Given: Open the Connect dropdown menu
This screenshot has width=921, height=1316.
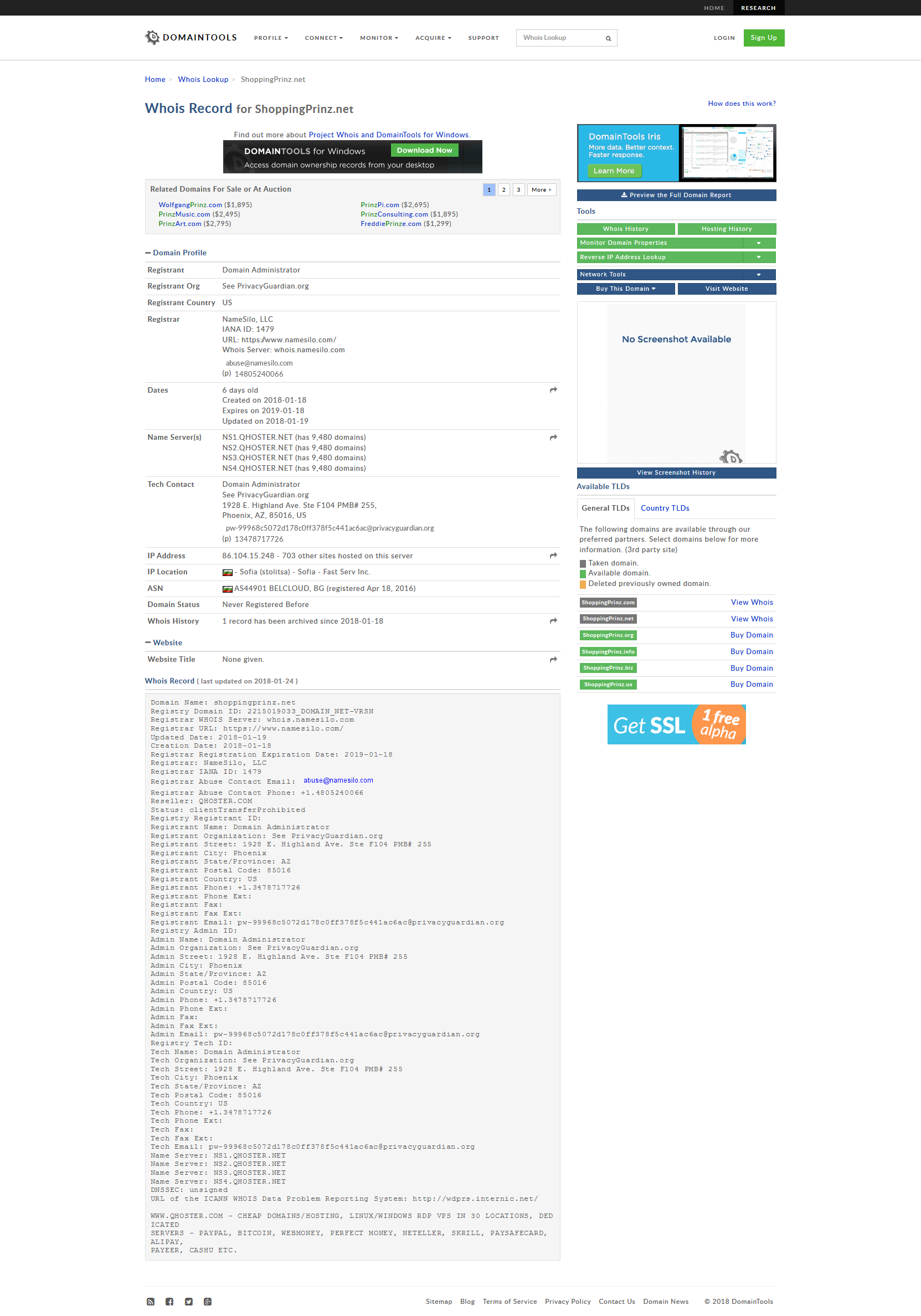Looking at the screenshot, I should tap(324, 38).
